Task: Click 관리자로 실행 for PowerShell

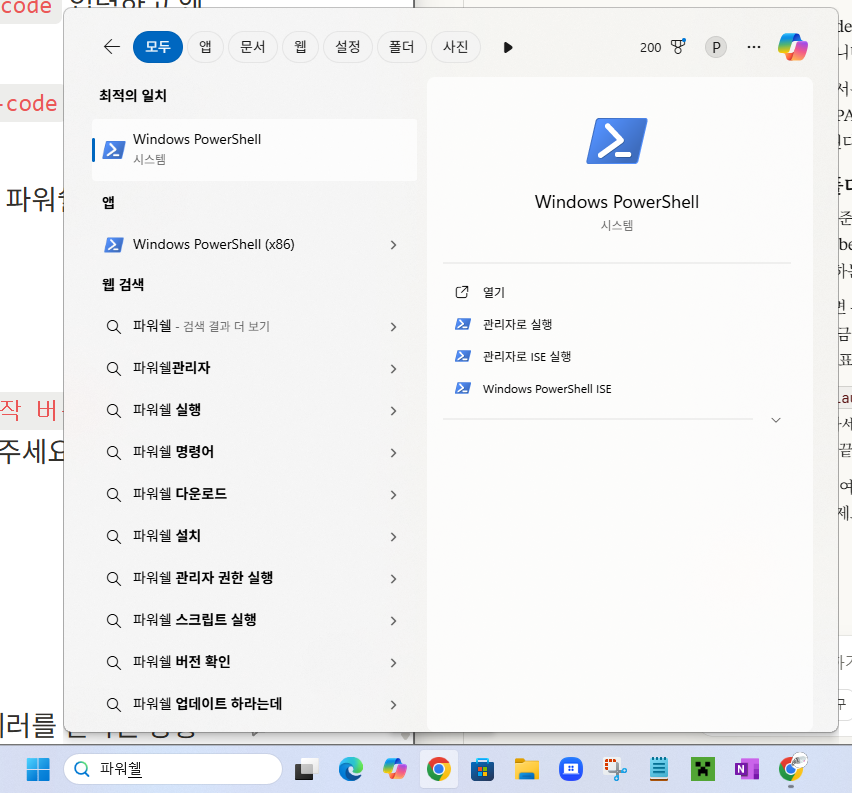Action: coord(517,324)
